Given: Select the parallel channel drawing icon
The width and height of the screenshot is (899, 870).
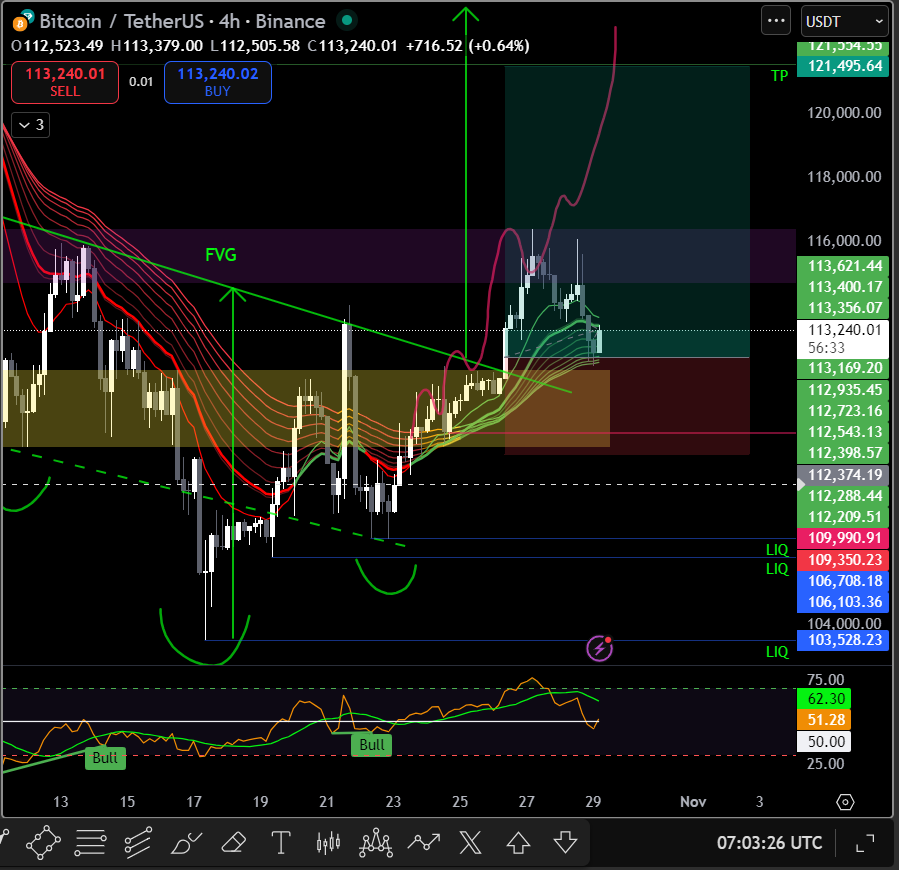Looking at the screenshot, I should (x=137, y=842).
